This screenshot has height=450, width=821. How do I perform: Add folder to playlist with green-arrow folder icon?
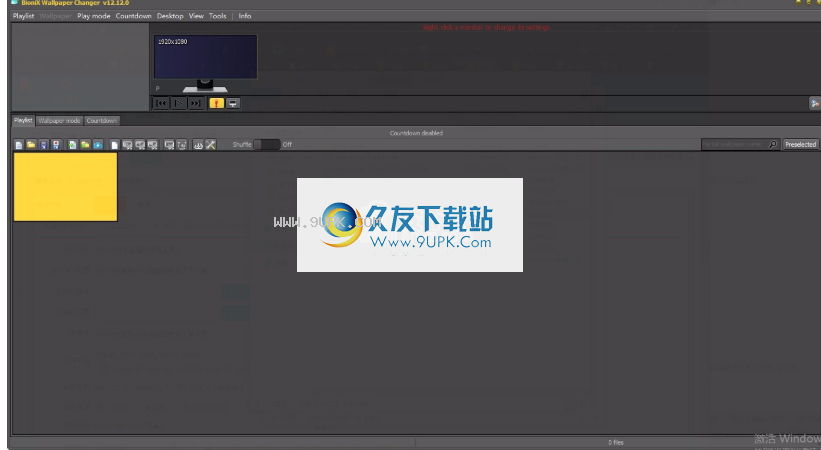85,145
